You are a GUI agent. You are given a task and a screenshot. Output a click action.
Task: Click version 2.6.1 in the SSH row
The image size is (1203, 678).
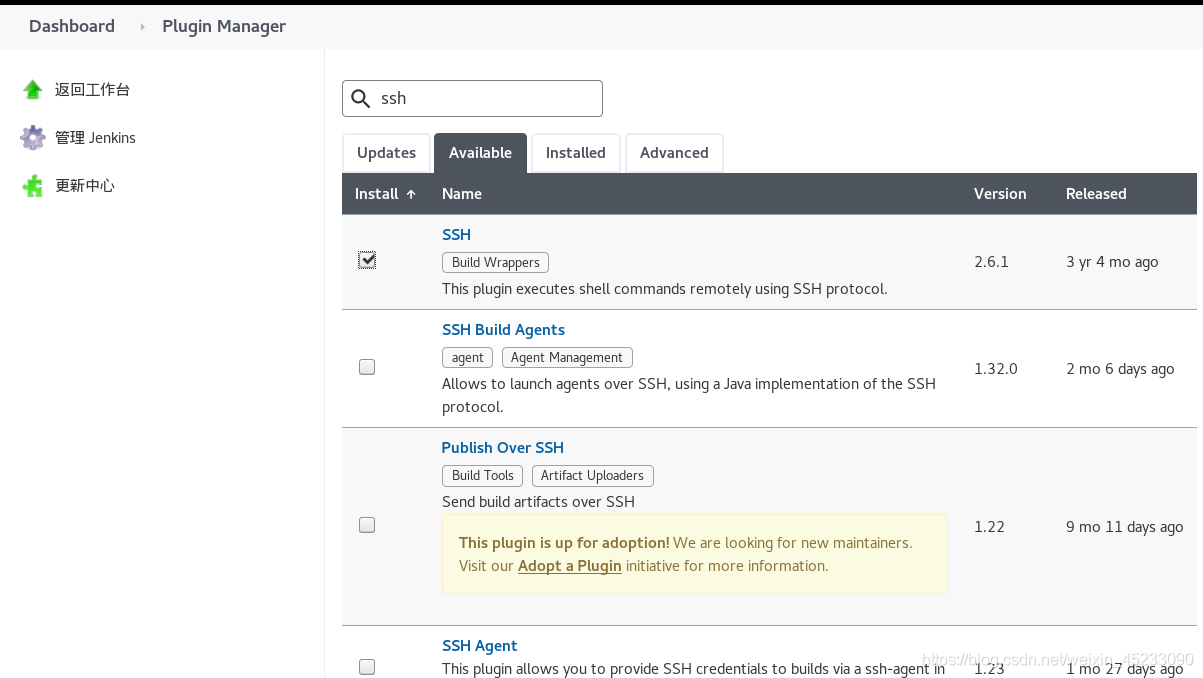[991, 262]
